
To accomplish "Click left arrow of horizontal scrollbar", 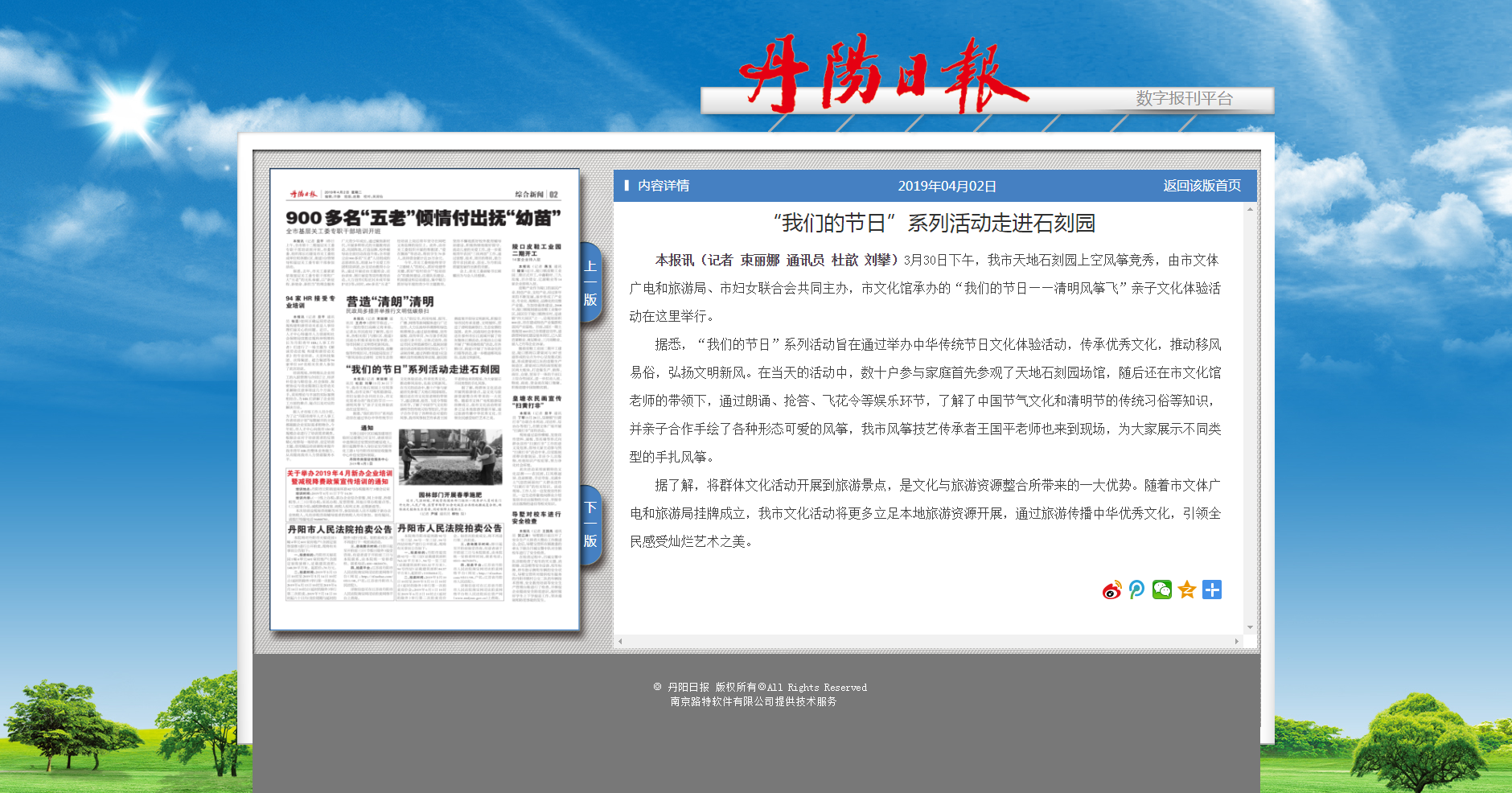I will [x=620, y=641].
